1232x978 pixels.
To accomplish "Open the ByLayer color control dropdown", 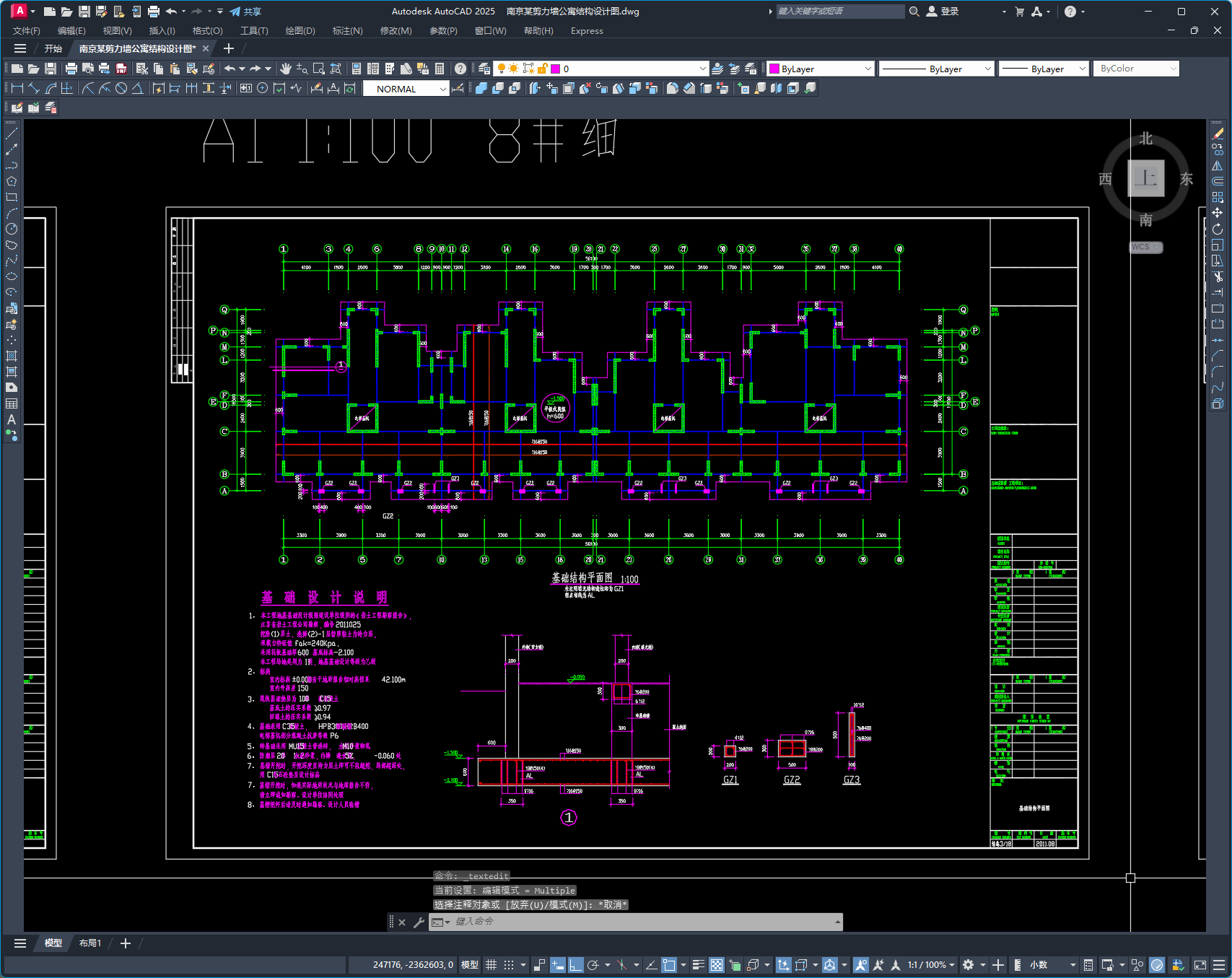I will click(821, 69).
